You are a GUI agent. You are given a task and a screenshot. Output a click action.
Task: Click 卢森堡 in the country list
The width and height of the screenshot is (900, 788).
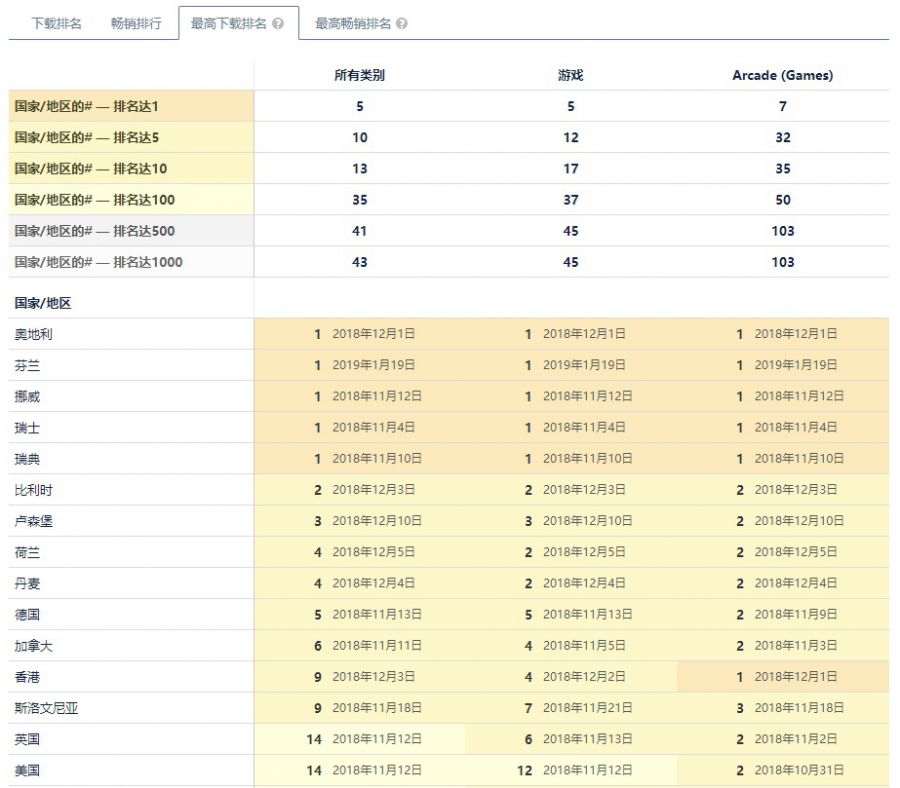coord(33,521)
